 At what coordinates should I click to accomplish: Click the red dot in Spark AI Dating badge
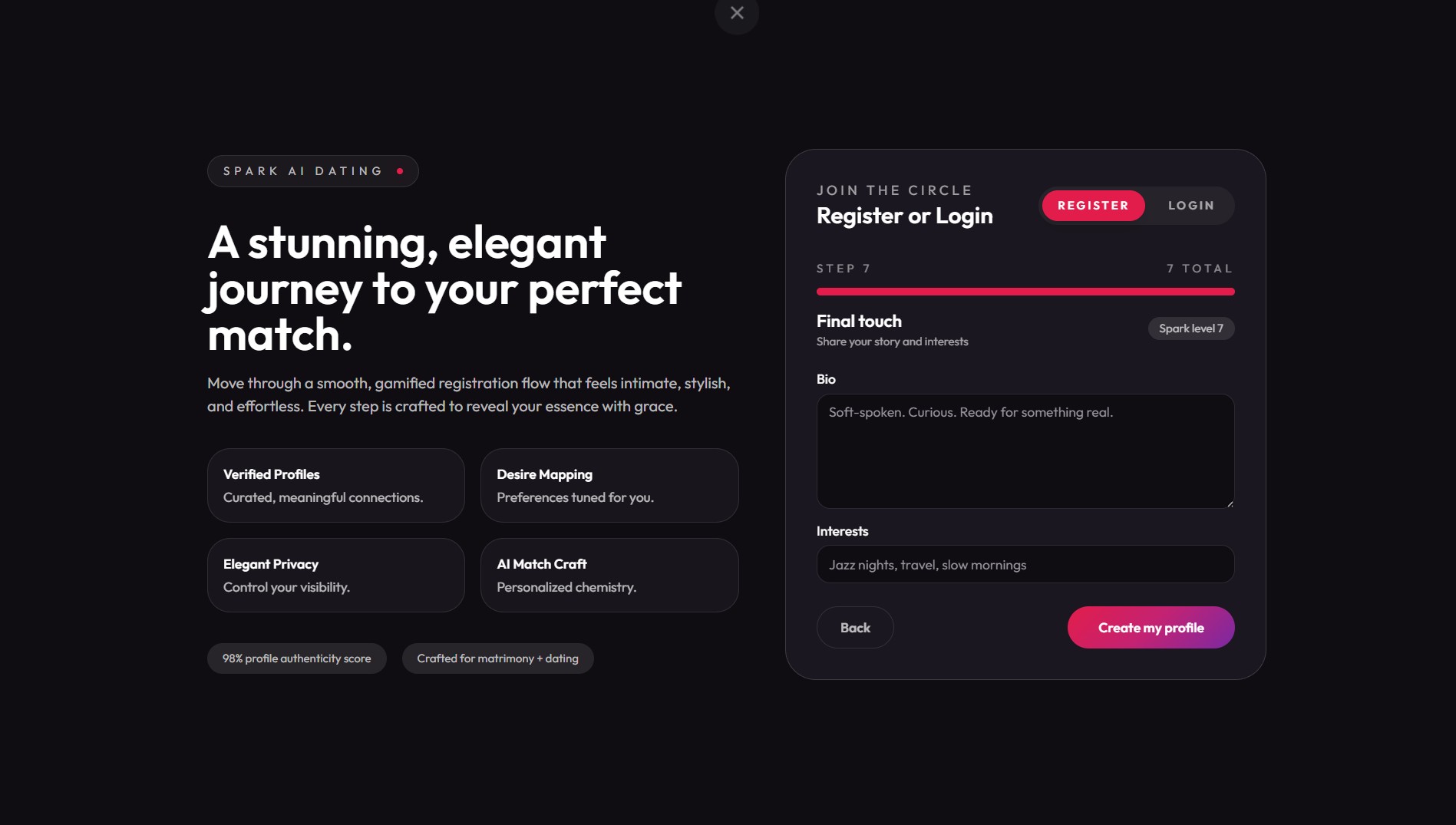pos(400,171)
